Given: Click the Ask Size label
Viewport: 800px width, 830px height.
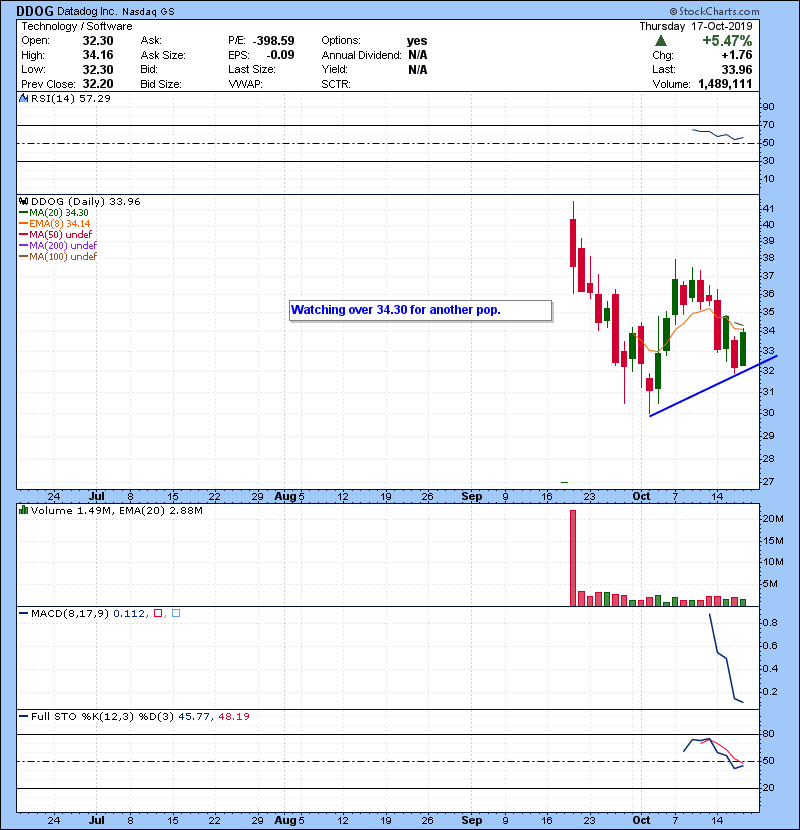Looking at the screenshot, I should click(163, 55).
